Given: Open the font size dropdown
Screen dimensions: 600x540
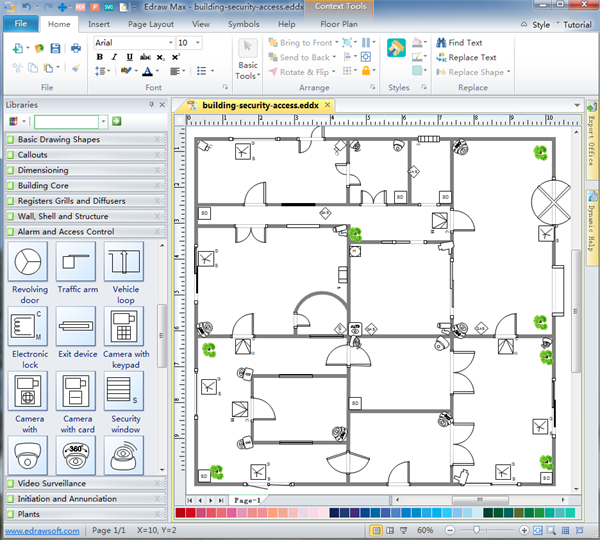Looking at the screenshot, I should coord(196,43).
